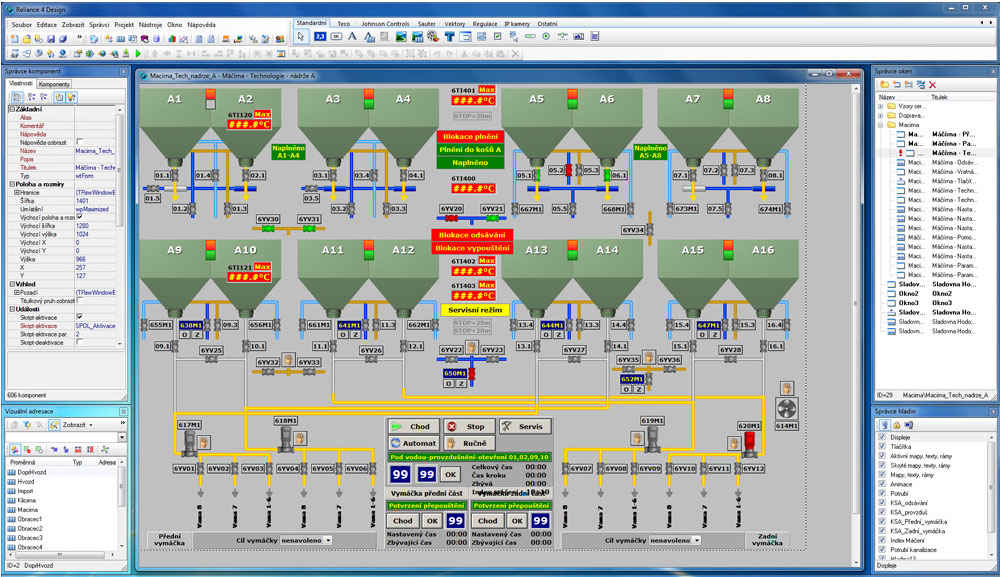This screenshot has height=577, width=1000.
Task: Select the DoprHvozd variable row
Action: pos(62,472)
